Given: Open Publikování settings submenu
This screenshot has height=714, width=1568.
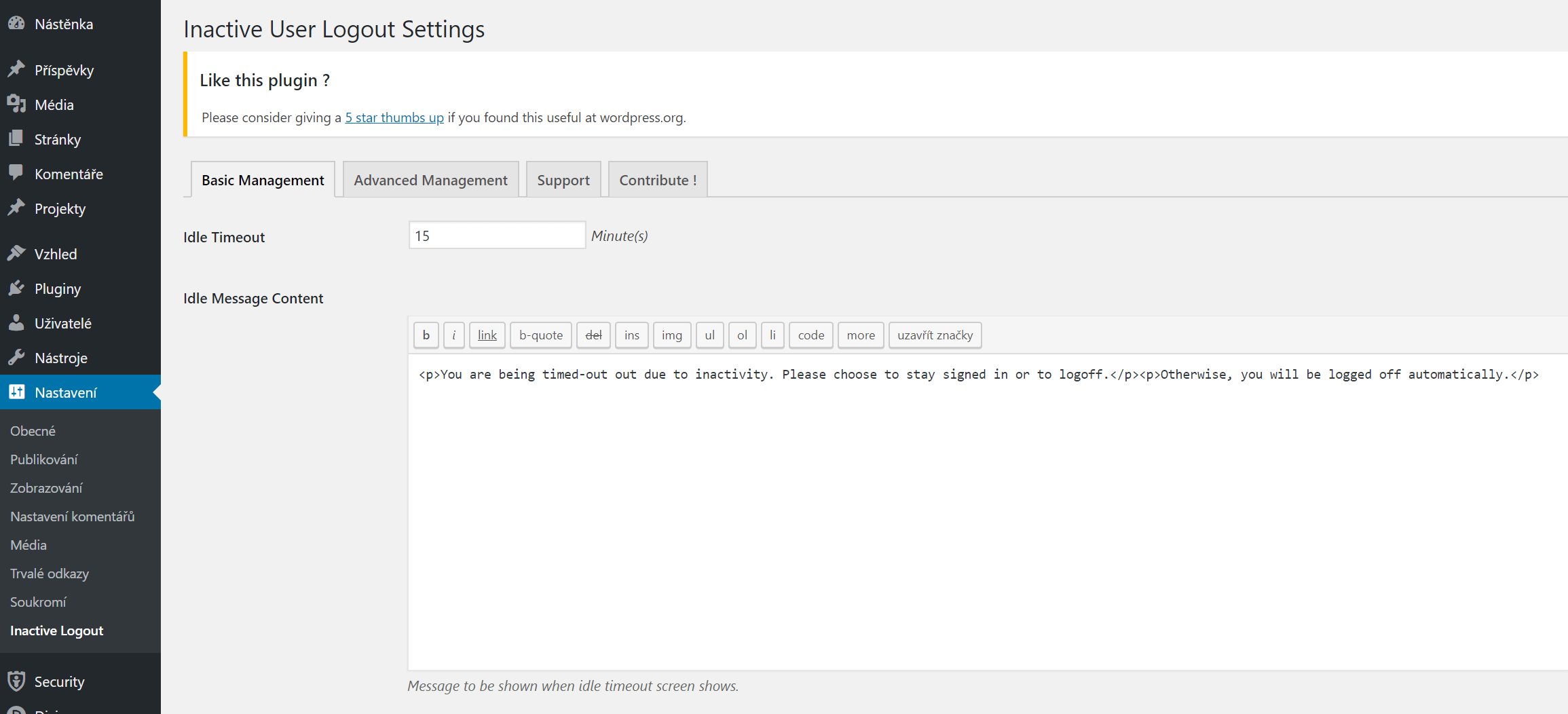Looking at the screenshot, I should 44,459.
